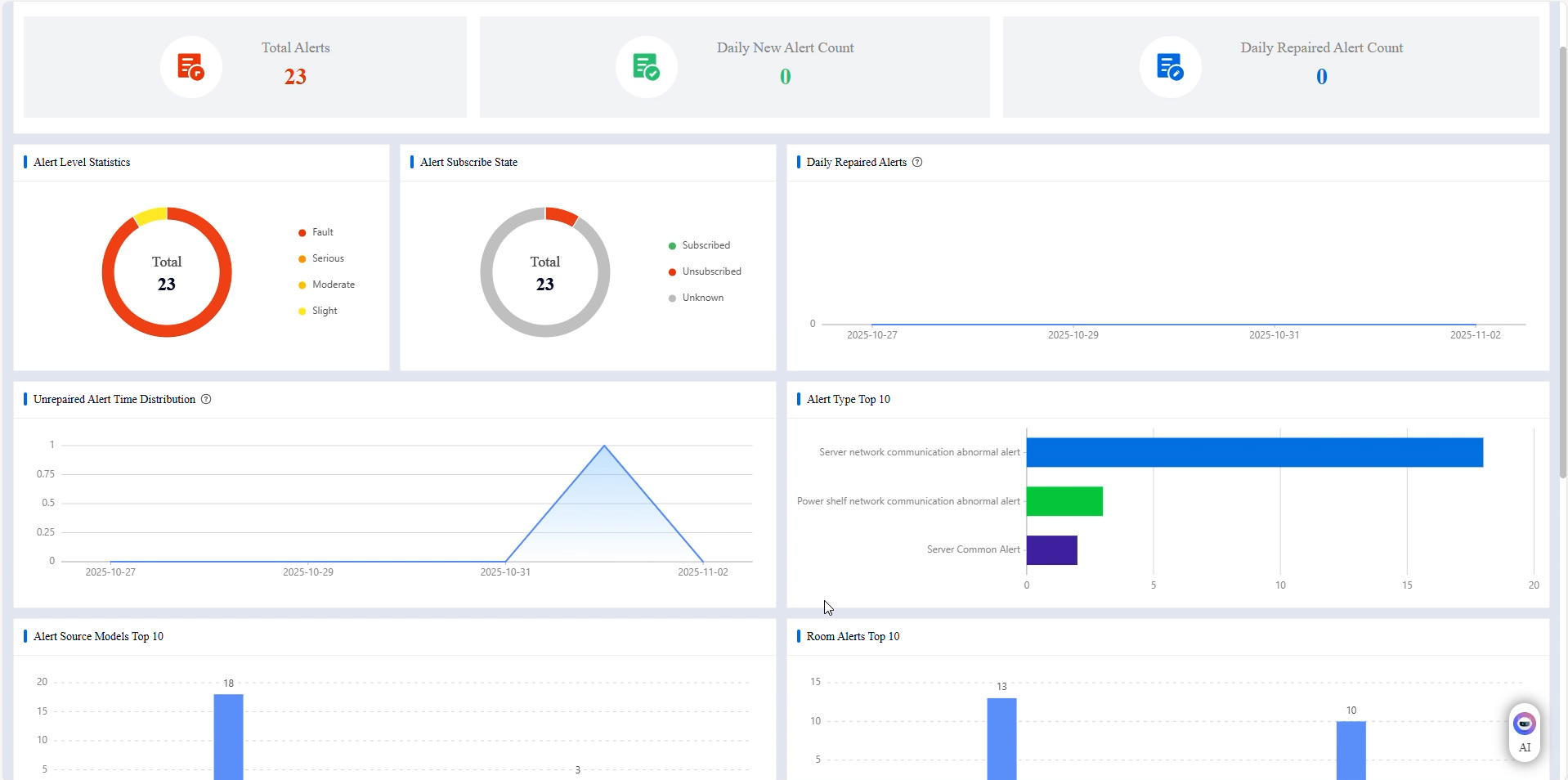
Task: Click the green Power shelf network alert bar
Action: click(1064, 501)
